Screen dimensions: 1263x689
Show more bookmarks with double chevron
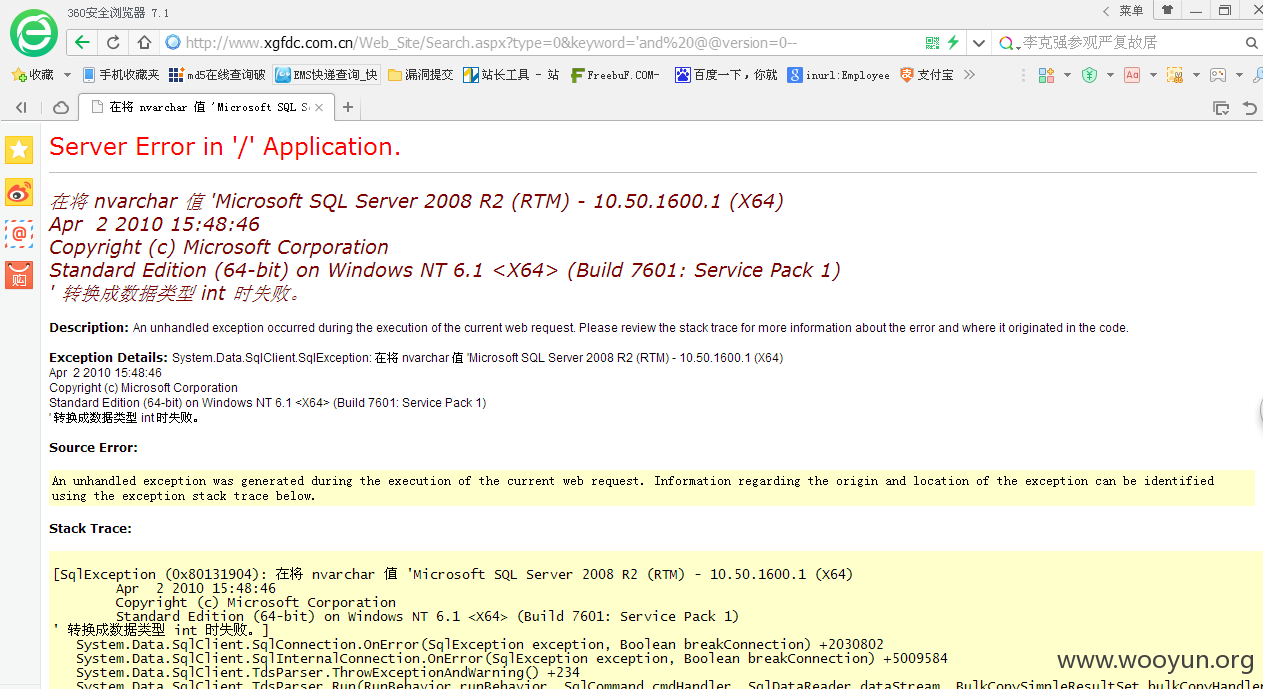click(969, 75)
